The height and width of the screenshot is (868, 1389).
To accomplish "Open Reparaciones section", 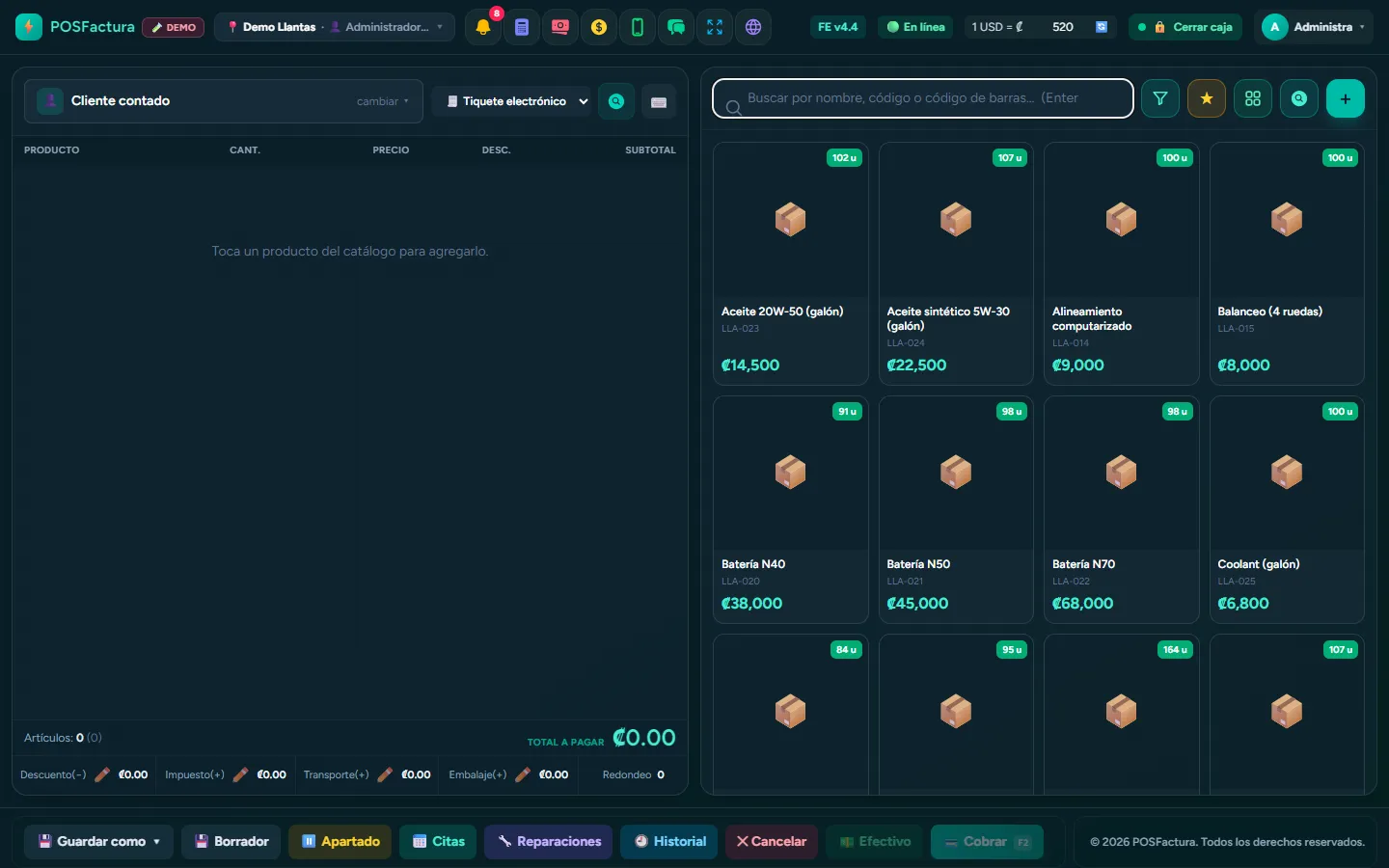I will click(549, 842).
